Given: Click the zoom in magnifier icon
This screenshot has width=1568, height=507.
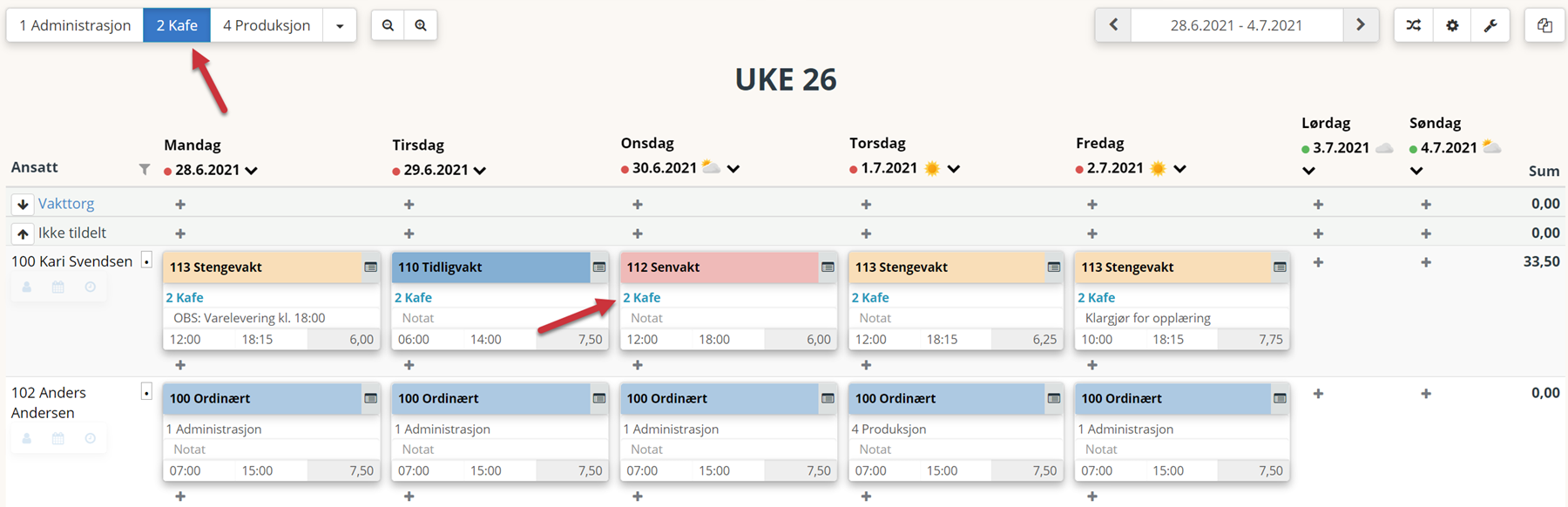Looking at the screenshot, I should point(421,25).
